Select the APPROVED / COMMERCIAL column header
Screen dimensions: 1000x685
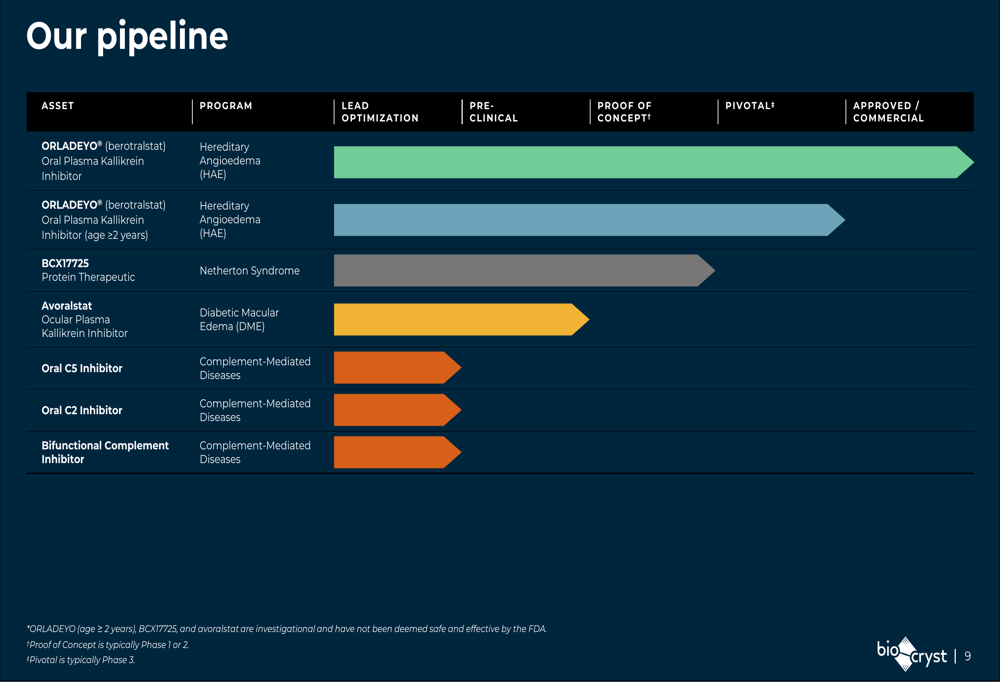point(888,112)
